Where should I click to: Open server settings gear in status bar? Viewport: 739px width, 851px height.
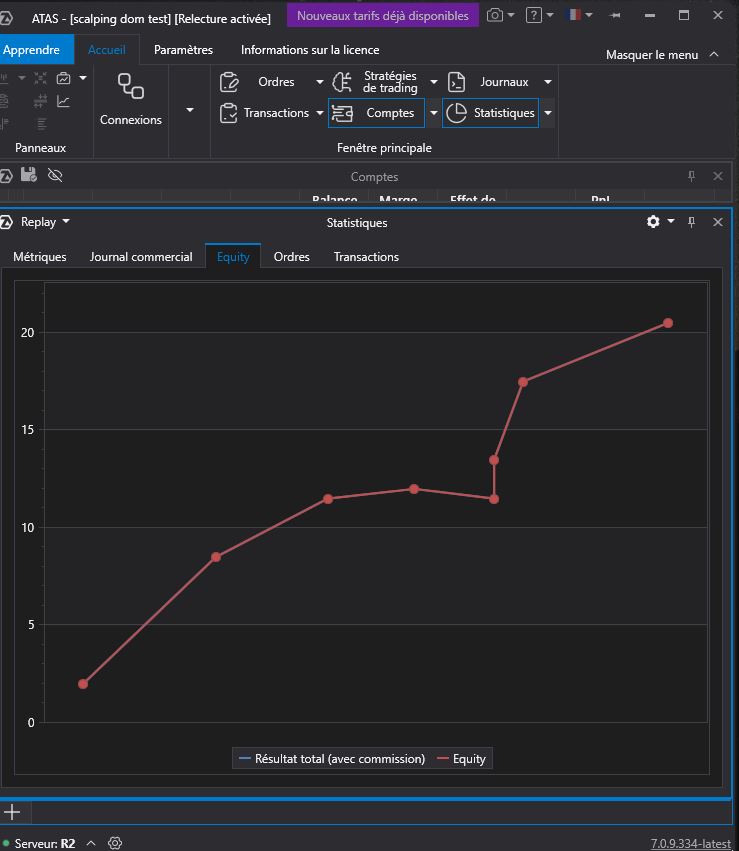(115, 843)
